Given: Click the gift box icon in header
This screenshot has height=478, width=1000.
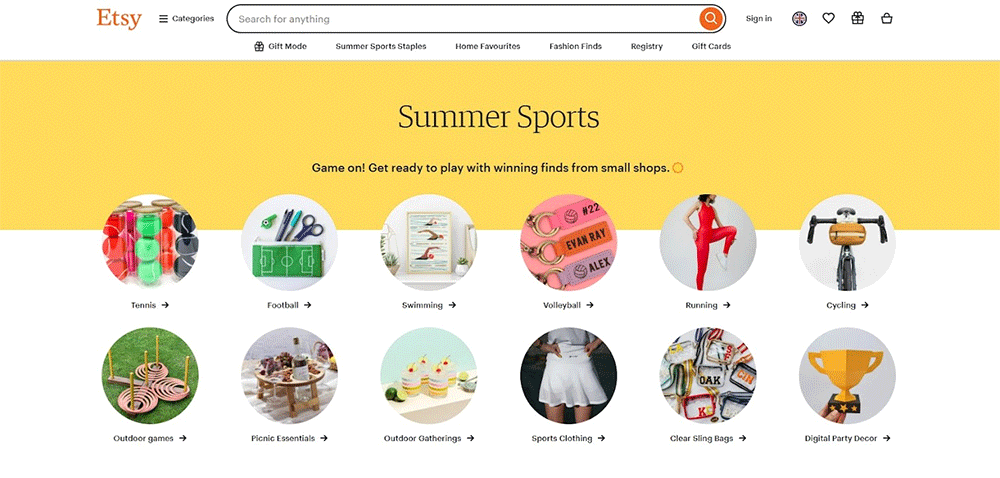Looking at the screenshot, I should click(x=858, y=18).
